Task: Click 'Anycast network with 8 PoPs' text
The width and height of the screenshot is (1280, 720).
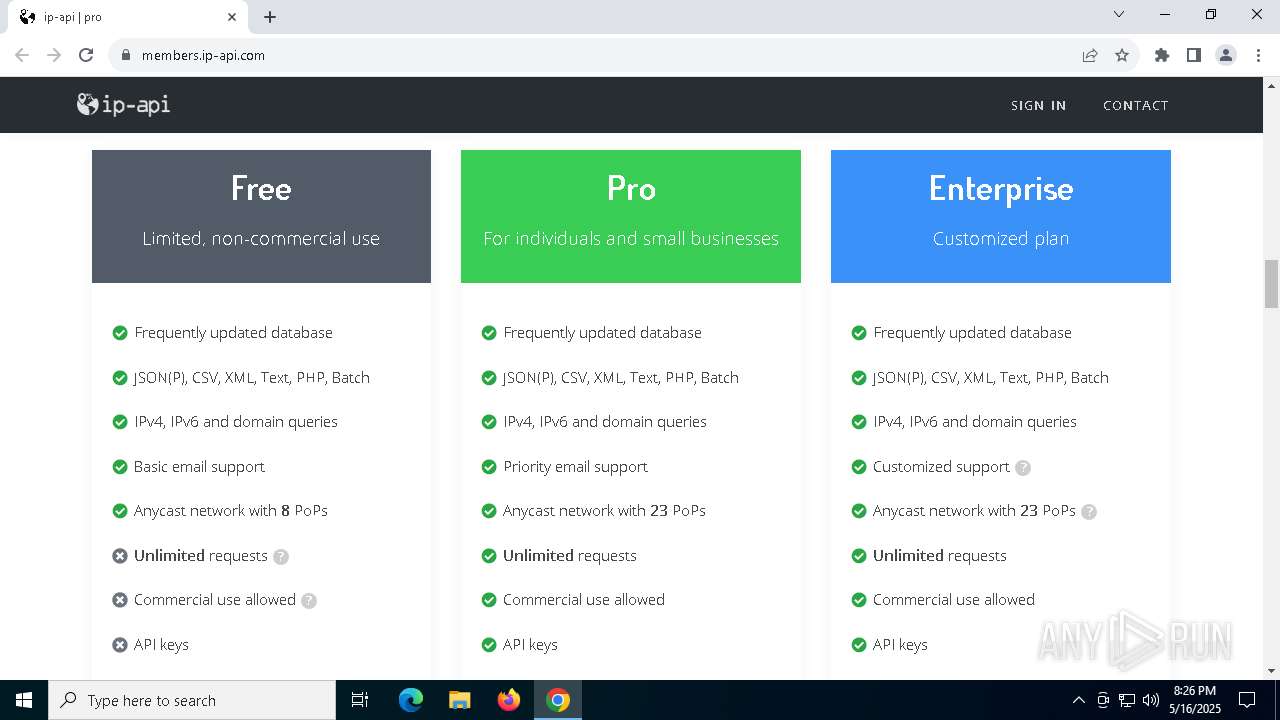Action: pos(231,511)
